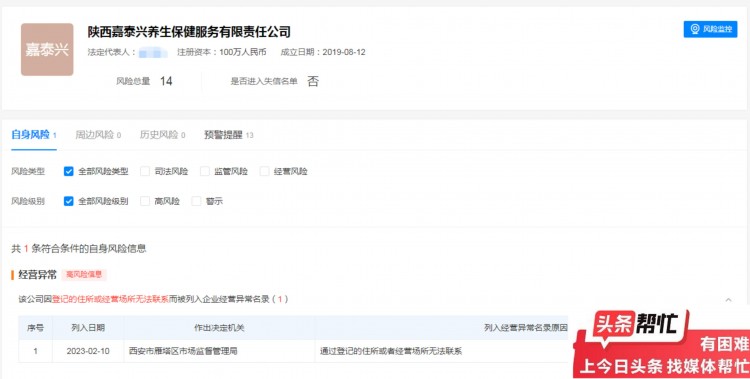Click the company name 陕西嘉泰兴养生保健服务有限责任公司
Viewport: 750px width, 379px height.
click(x=189, y=32)
